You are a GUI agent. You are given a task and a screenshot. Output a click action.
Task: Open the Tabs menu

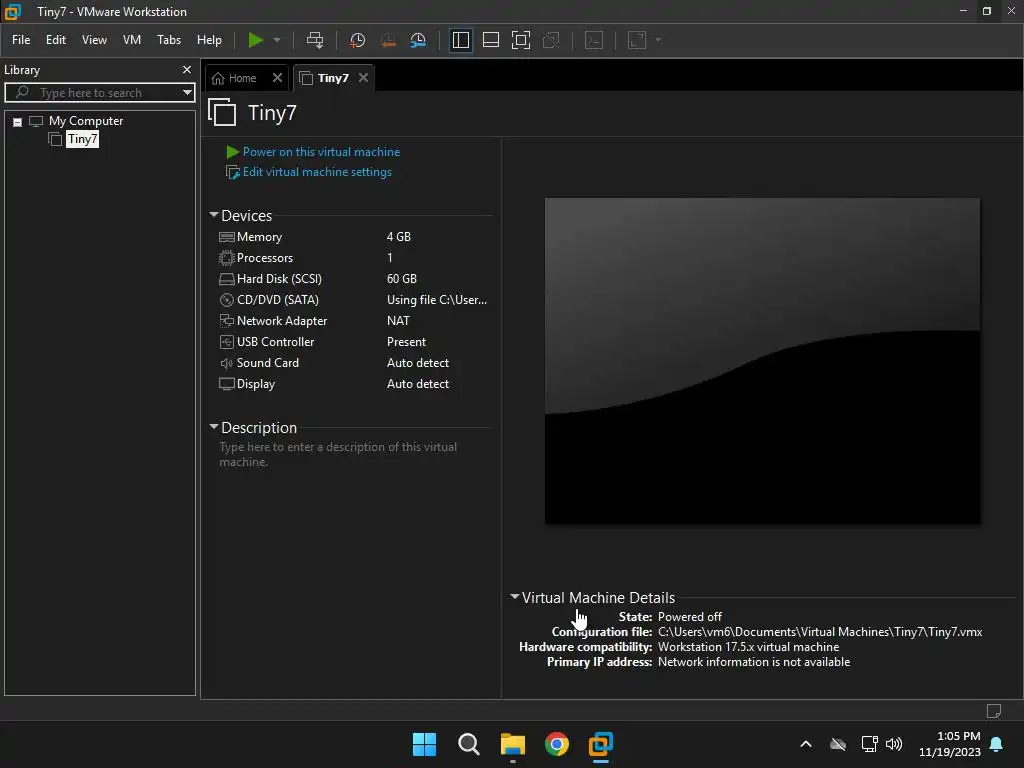click(168, 40)
